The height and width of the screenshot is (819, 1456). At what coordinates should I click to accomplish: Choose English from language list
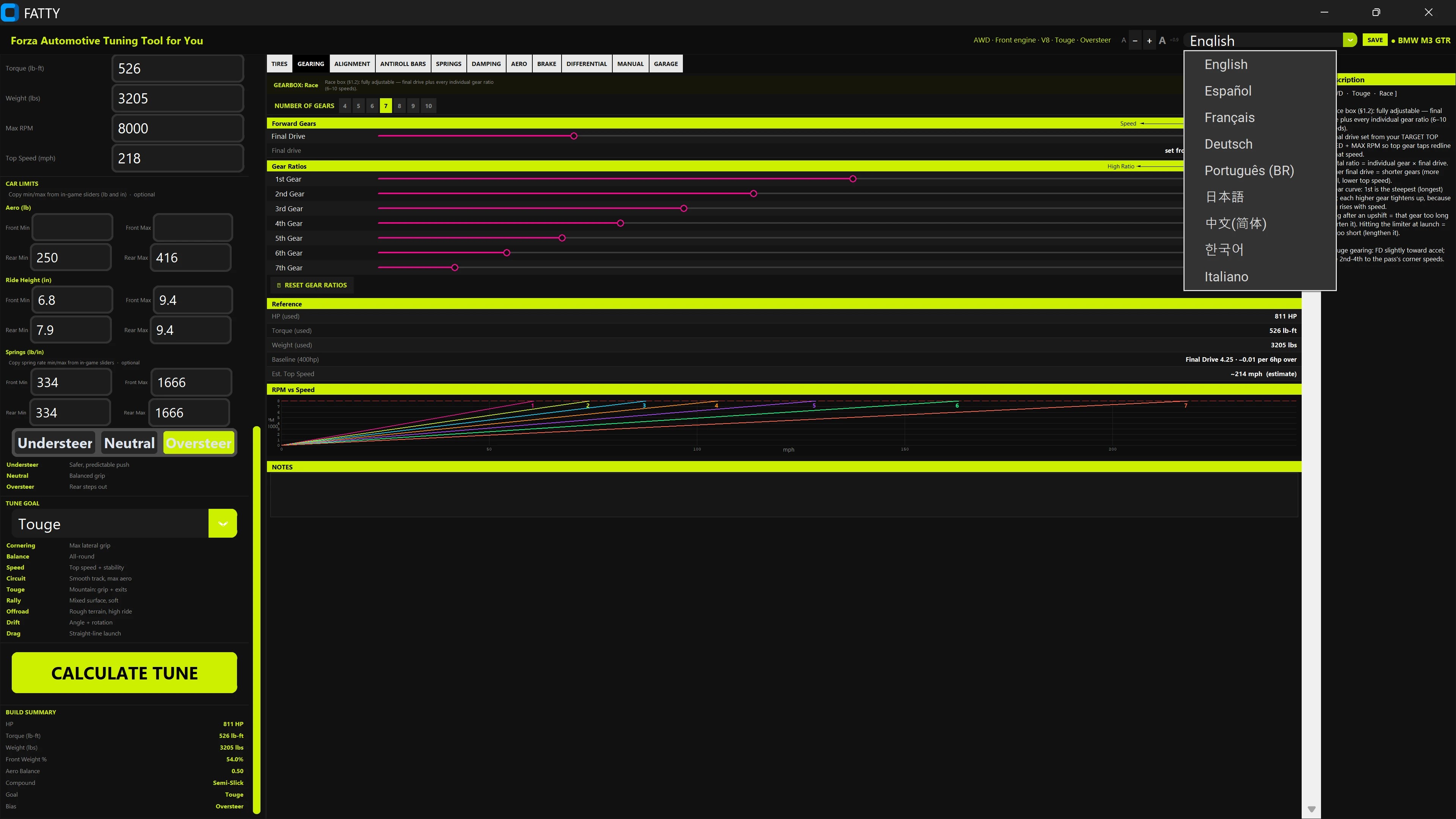(1260, 64)
